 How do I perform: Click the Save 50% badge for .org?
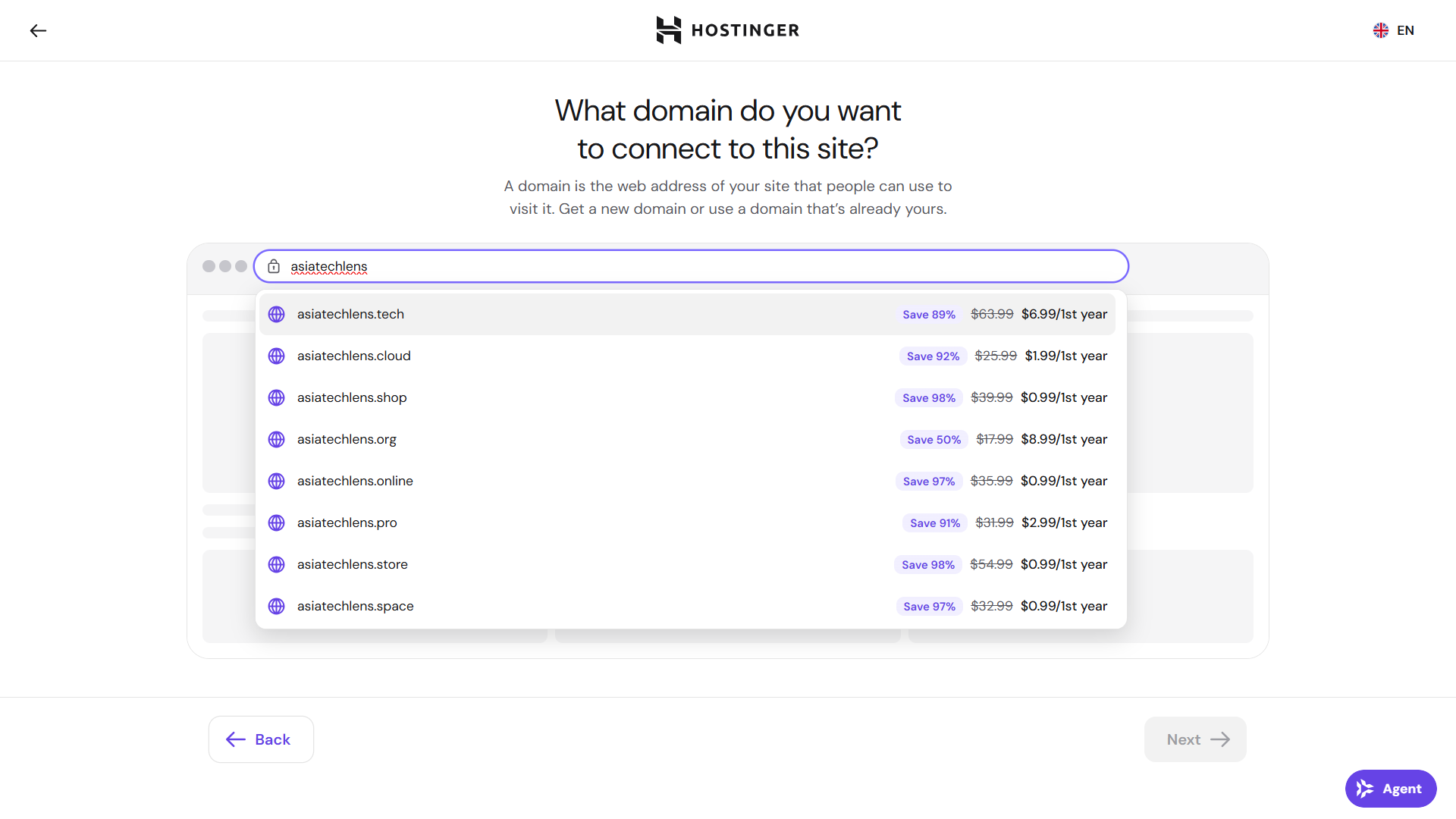pos(934,439)
